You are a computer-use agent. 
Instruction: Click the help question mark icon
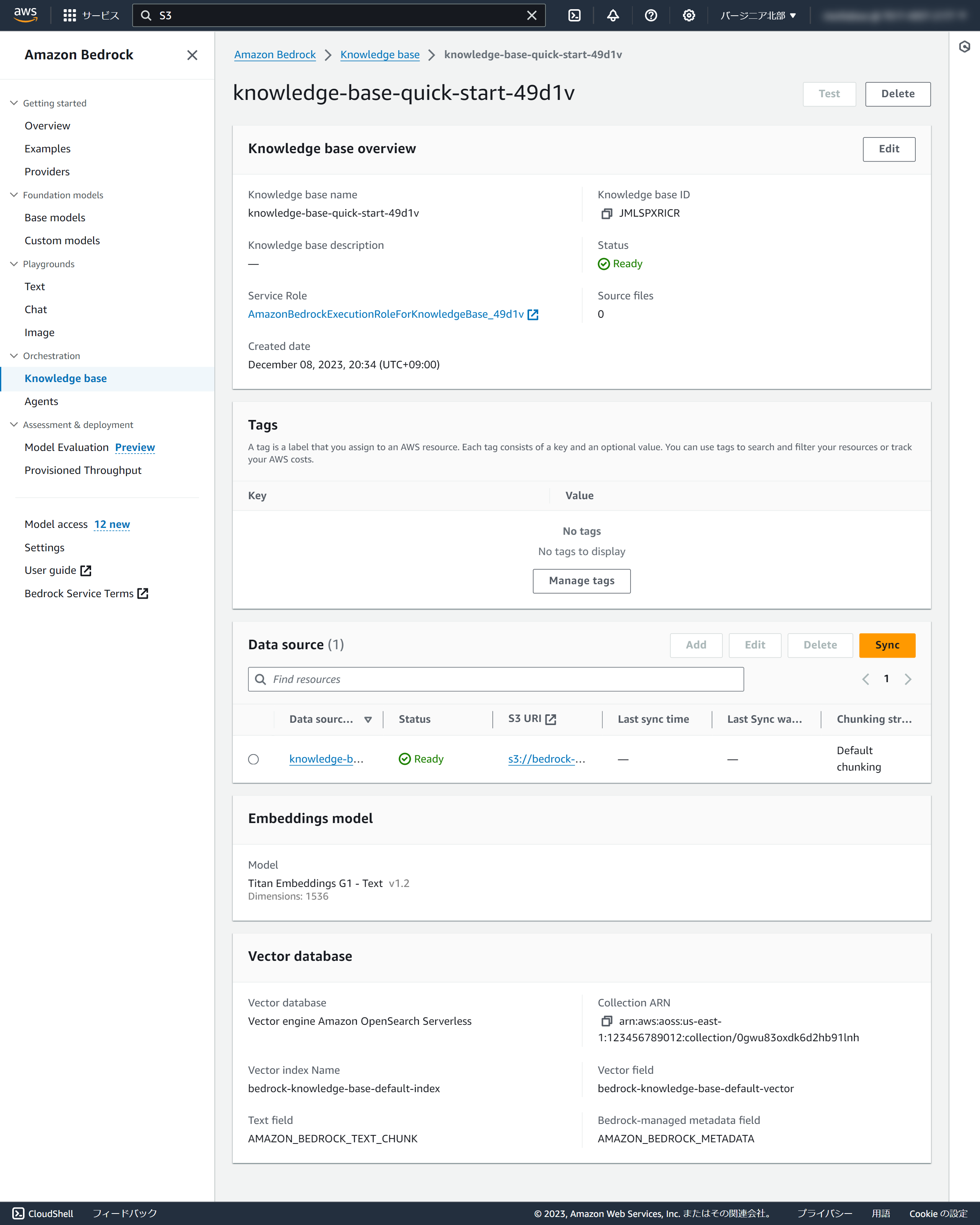coord(650,15)
